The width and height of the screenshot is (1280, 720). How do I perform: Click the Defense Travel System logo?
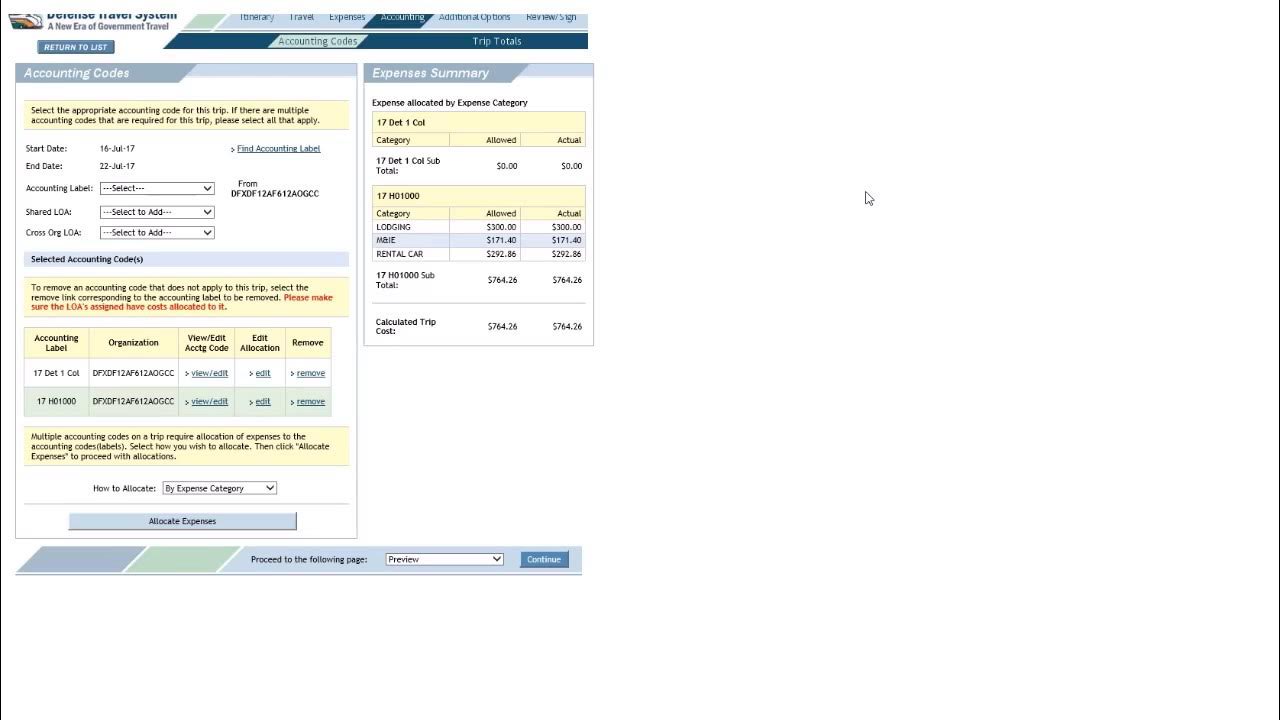95,21
